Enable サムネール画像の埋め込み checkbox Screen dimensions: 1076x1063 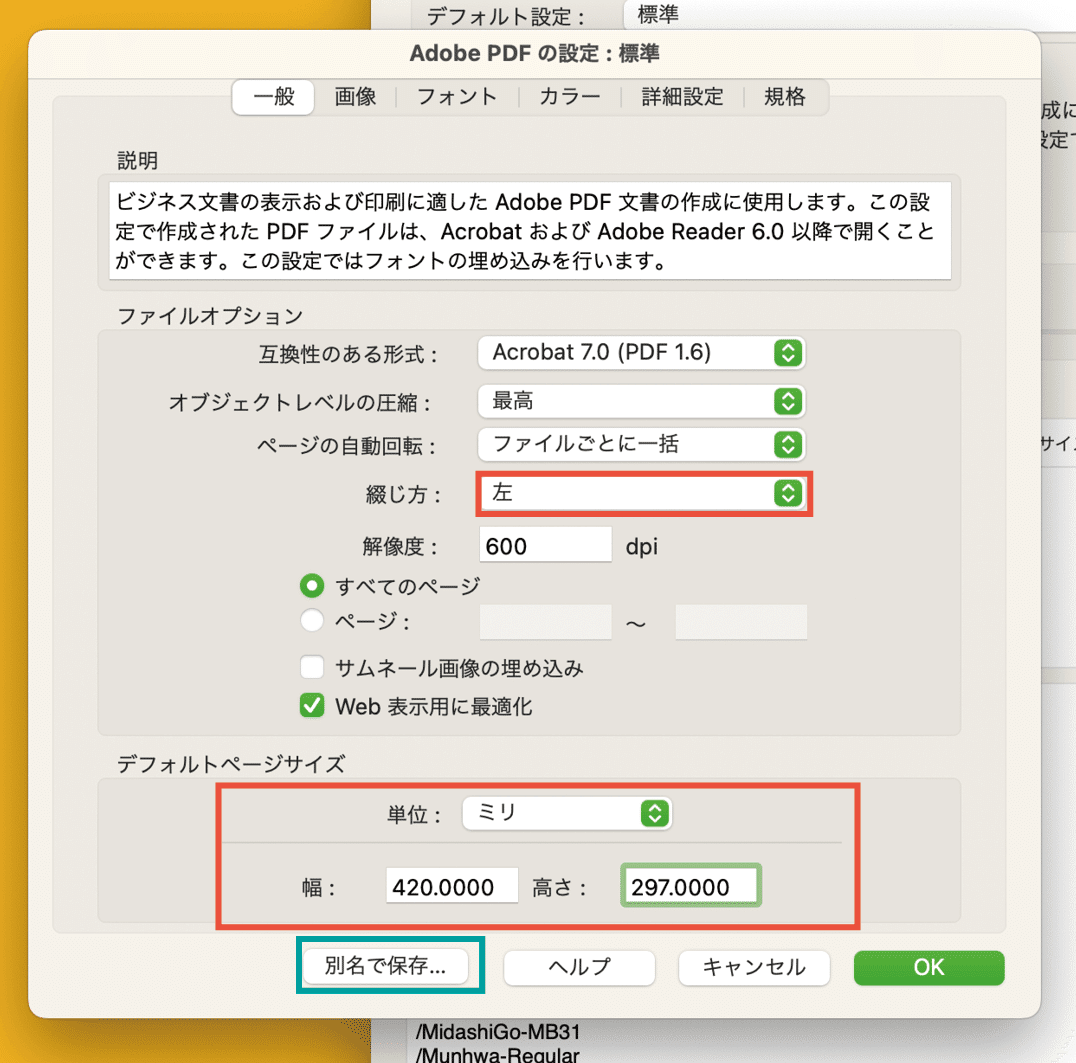tap(312, 667)
